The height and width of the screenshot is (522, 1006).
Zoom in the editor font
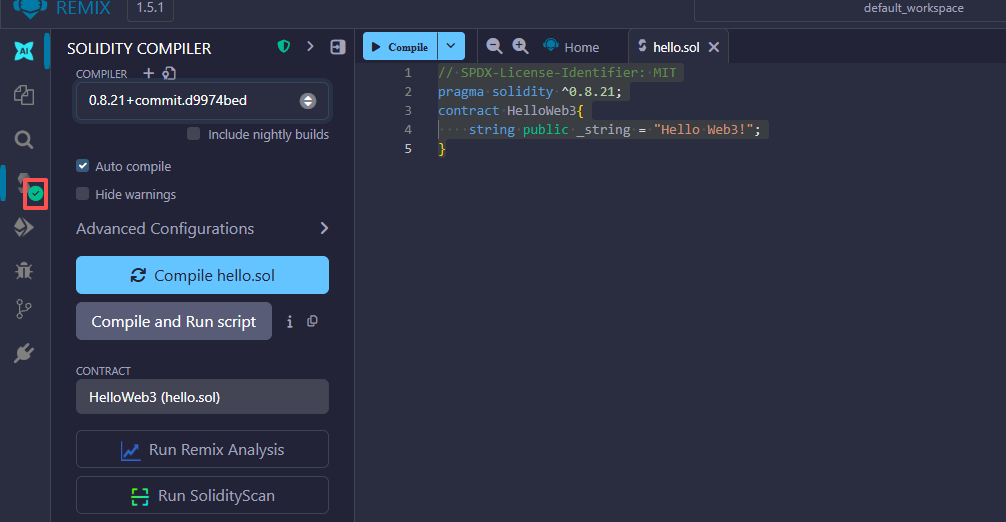coord(520,46)
